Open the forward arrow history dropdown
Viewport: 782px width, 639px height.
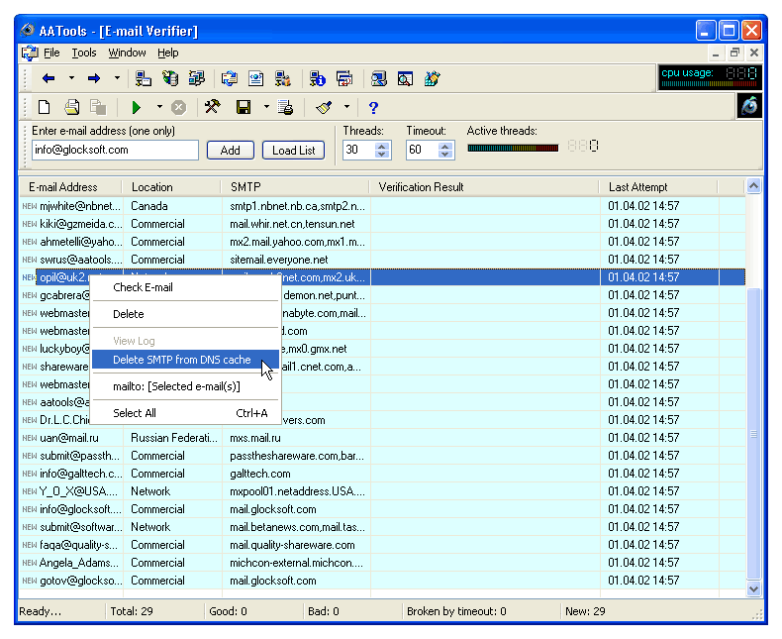117,78
